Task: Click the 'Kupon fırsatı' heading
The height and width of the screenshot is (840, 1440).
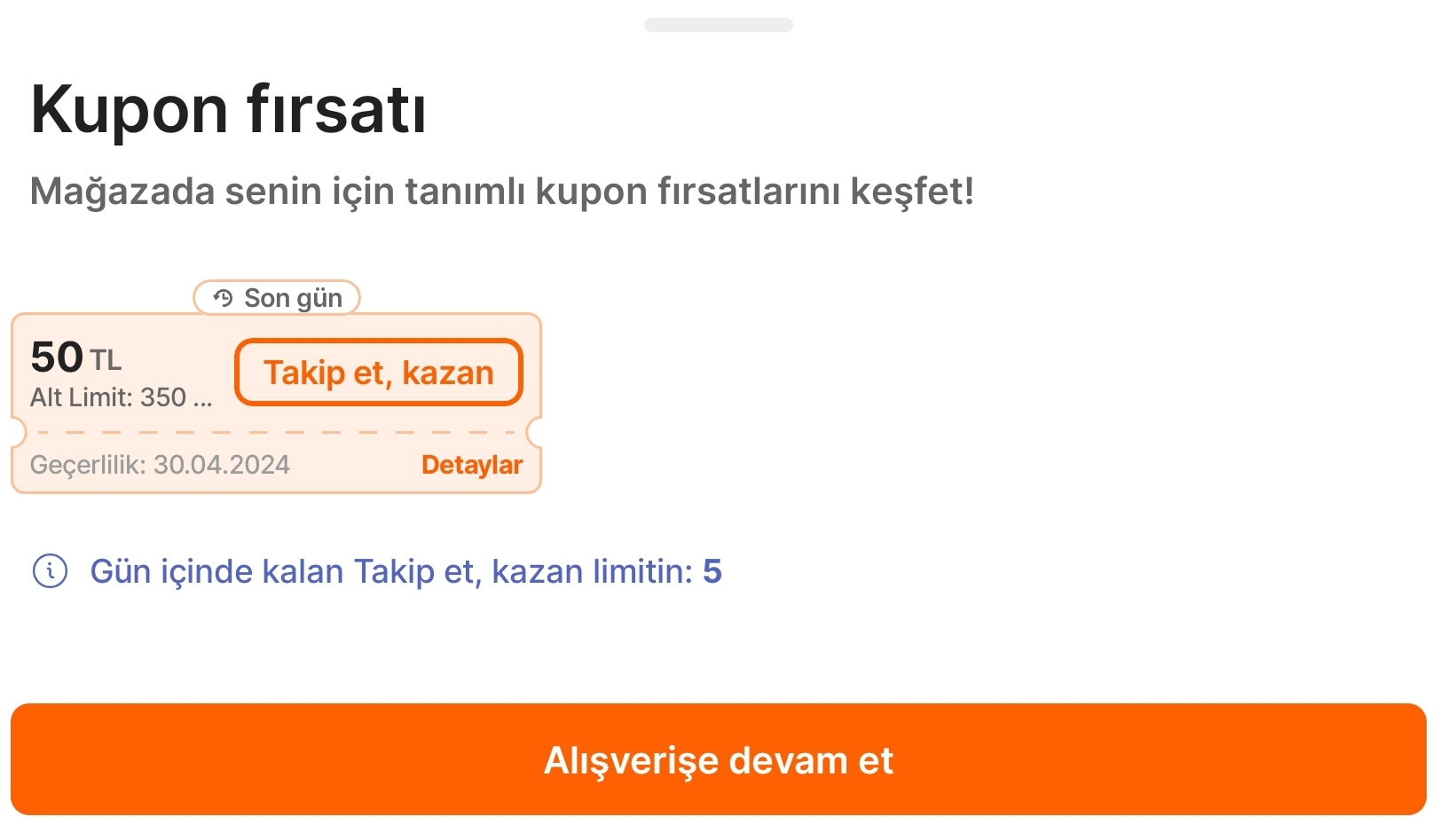Action: 228,110
